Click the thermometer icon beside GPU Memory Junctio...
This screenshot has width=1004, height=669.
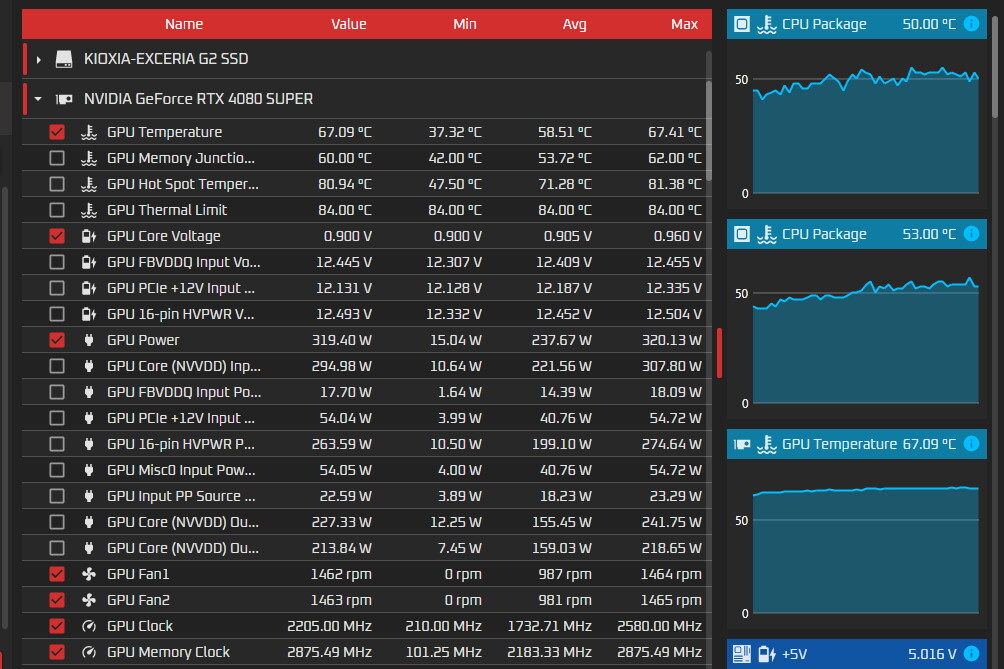coord(89,158)
